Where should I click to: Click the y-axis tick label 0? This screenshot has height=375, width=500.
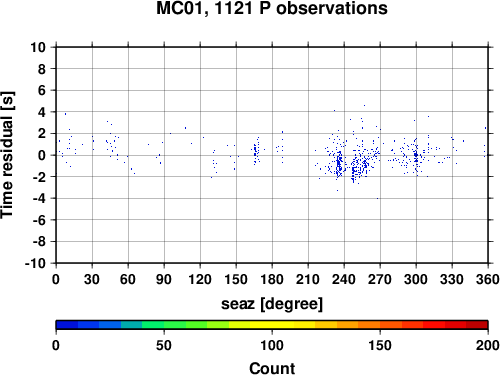[42, 155]
